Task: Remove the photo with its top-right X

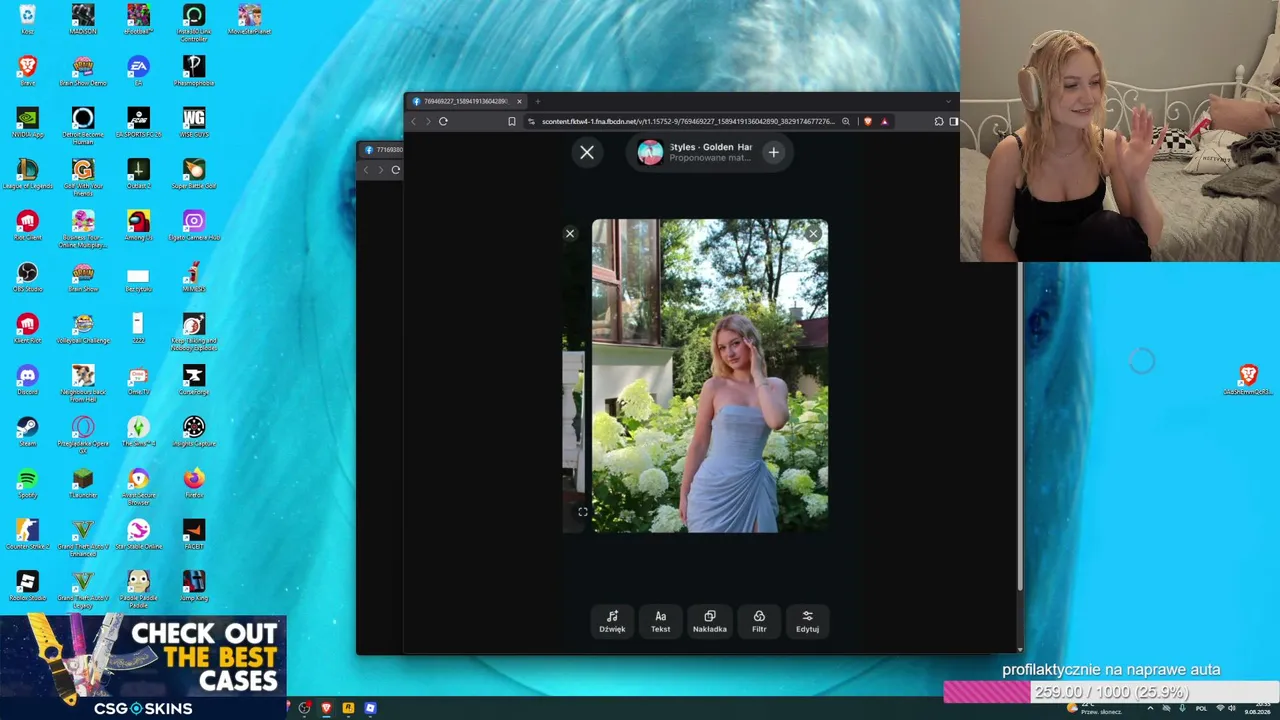Action: pos(813,234)
